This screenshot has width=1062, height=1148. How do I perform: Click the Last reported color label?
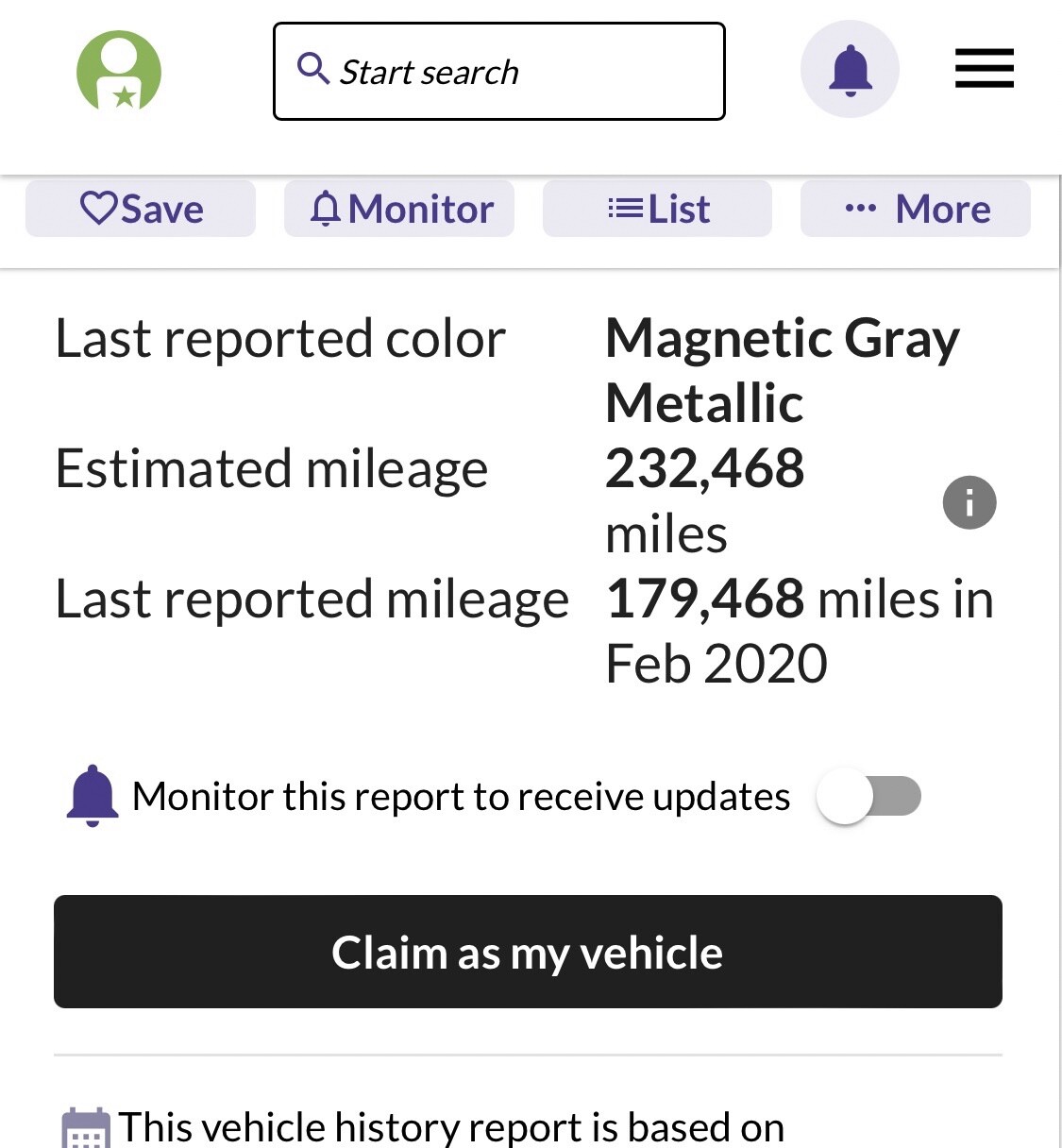[280, 338]
